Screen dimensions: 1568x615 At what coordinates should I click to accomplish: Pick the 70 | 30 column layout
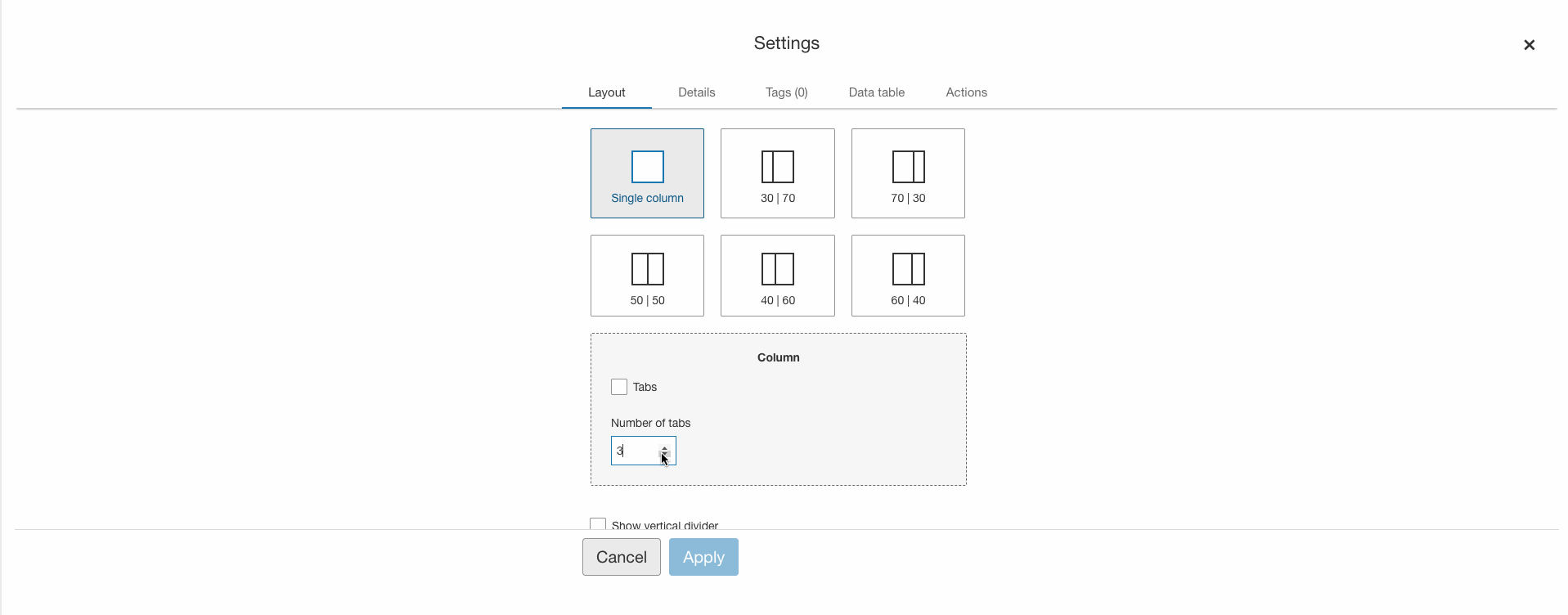pos(908,173)
